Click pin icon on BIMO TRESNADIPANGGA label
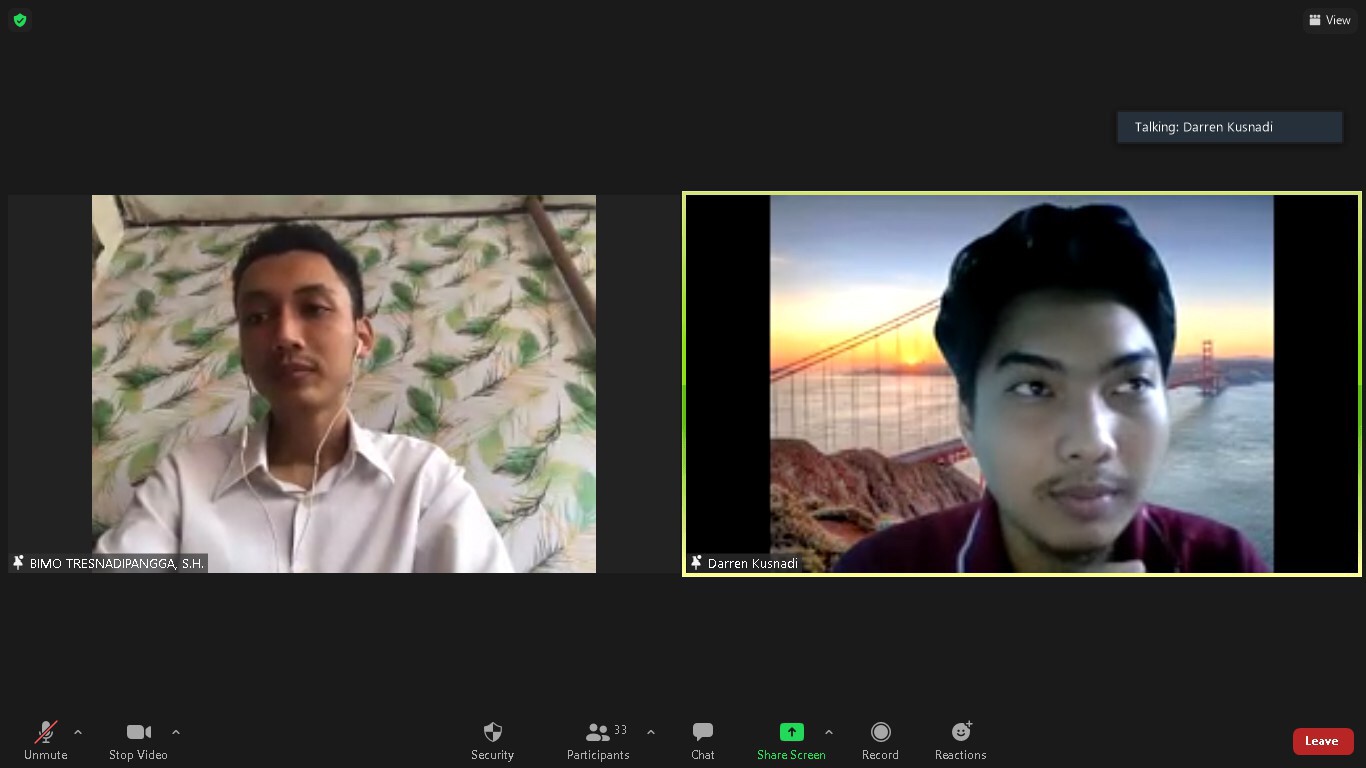The width and height of the screenshot is (1366, 768). (x=18, y=563)
